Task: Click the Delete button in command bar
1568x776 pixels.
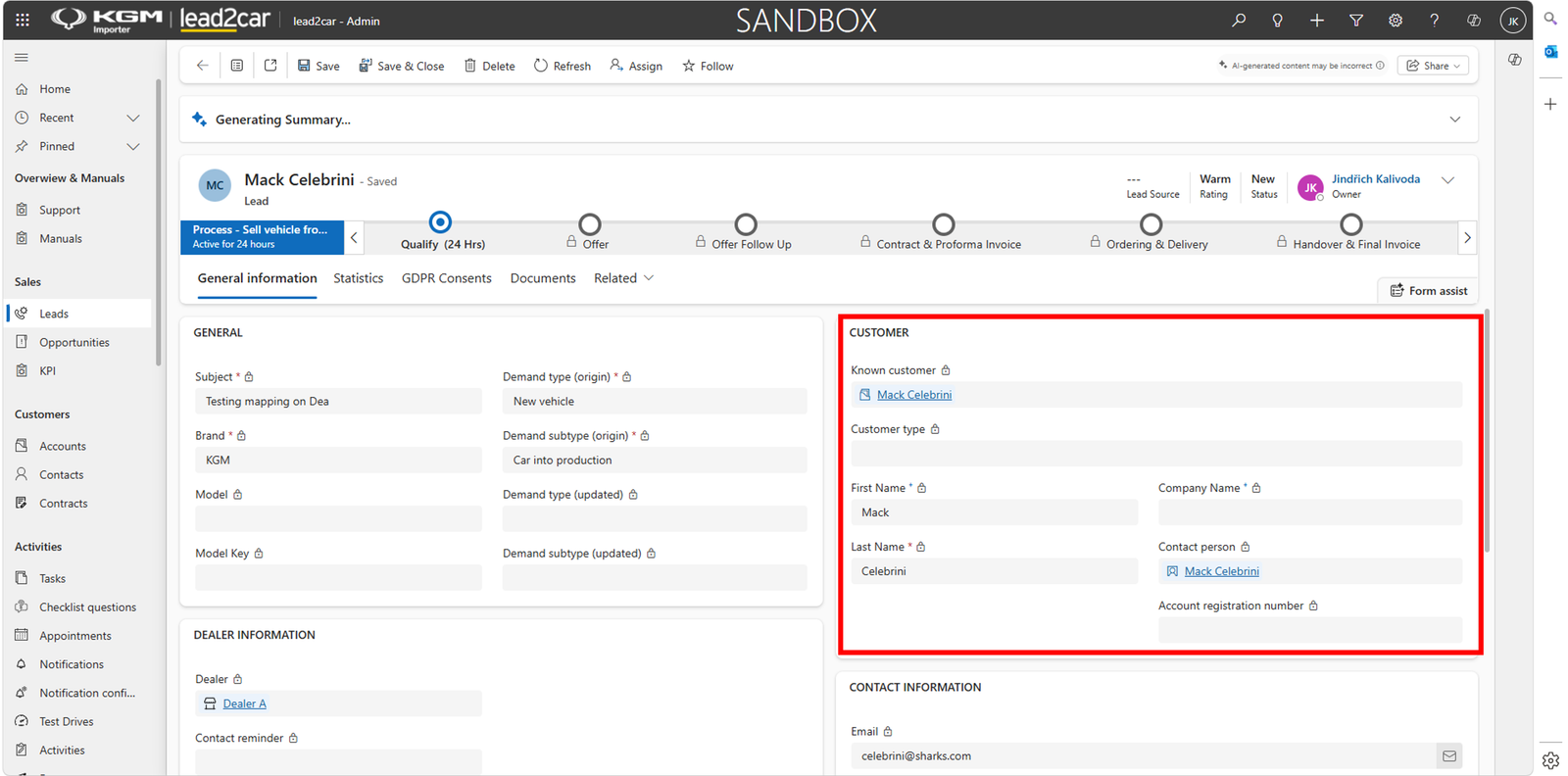Action: (489, 66)
